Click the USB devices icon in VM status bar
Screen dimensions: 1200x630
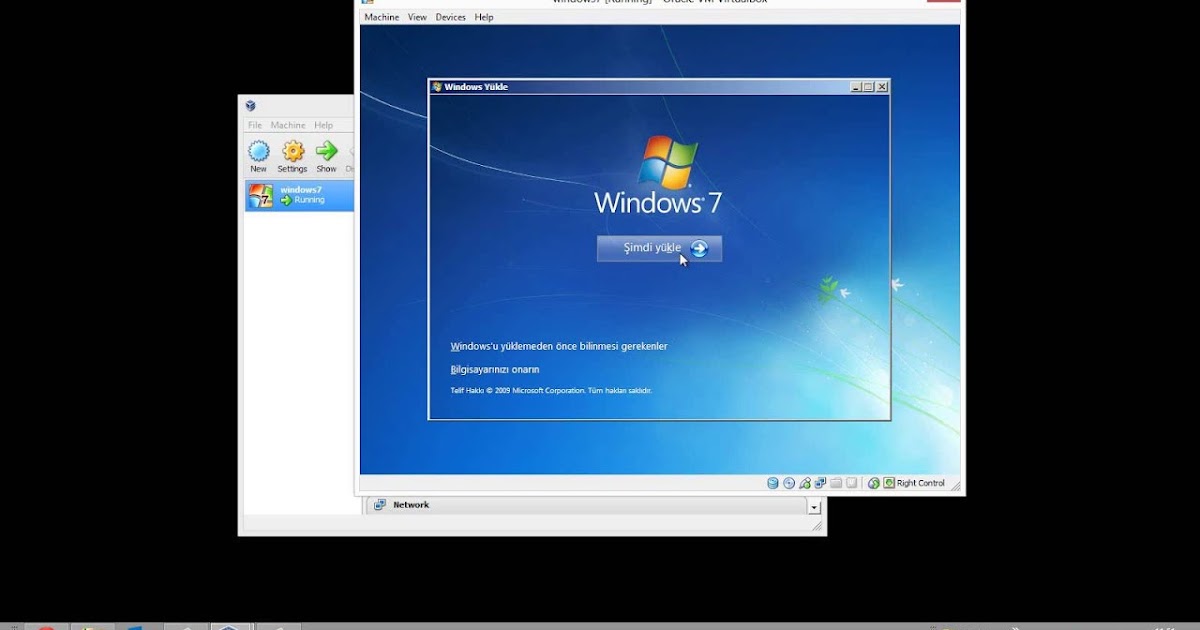tap(805, 483)
